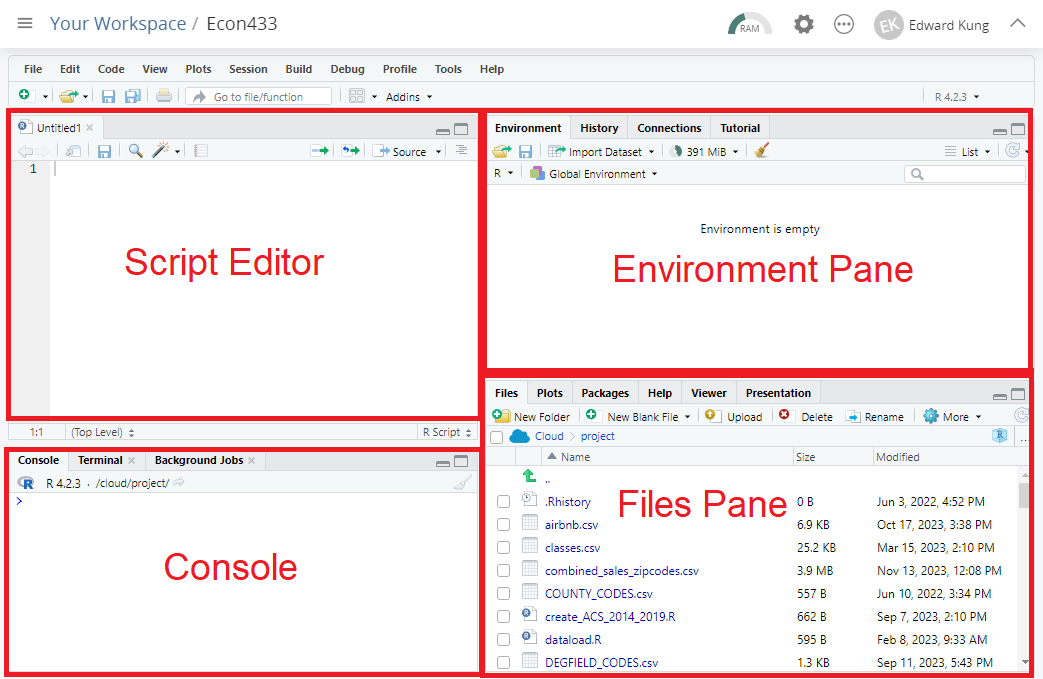Clear the console with broom icon
This screenshot has height=679, width=1043.
[462, 483]
